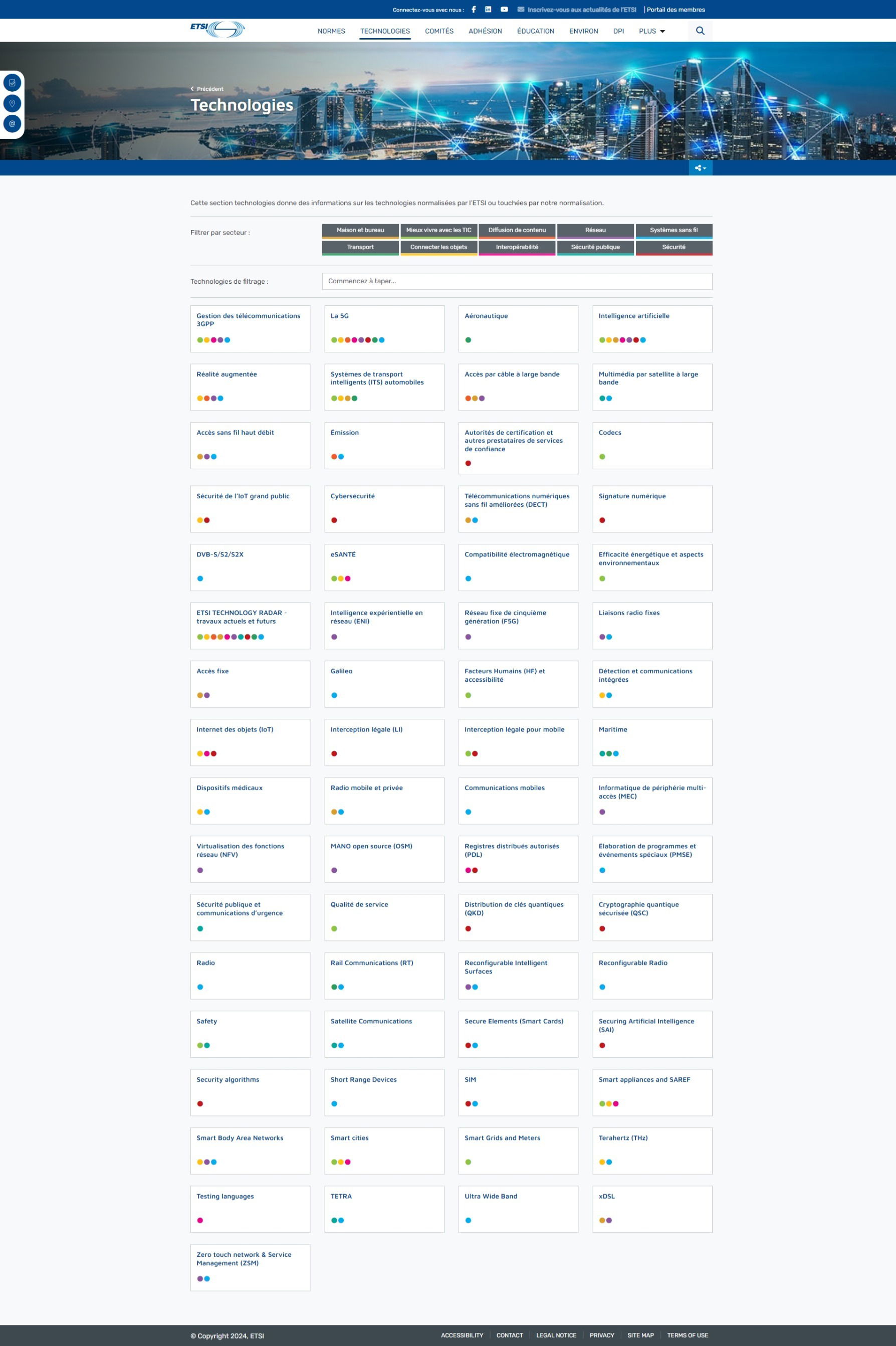Toggle the Sécurité publique sector filter
The image size is (896, 1346).
(x=595, y=248)
